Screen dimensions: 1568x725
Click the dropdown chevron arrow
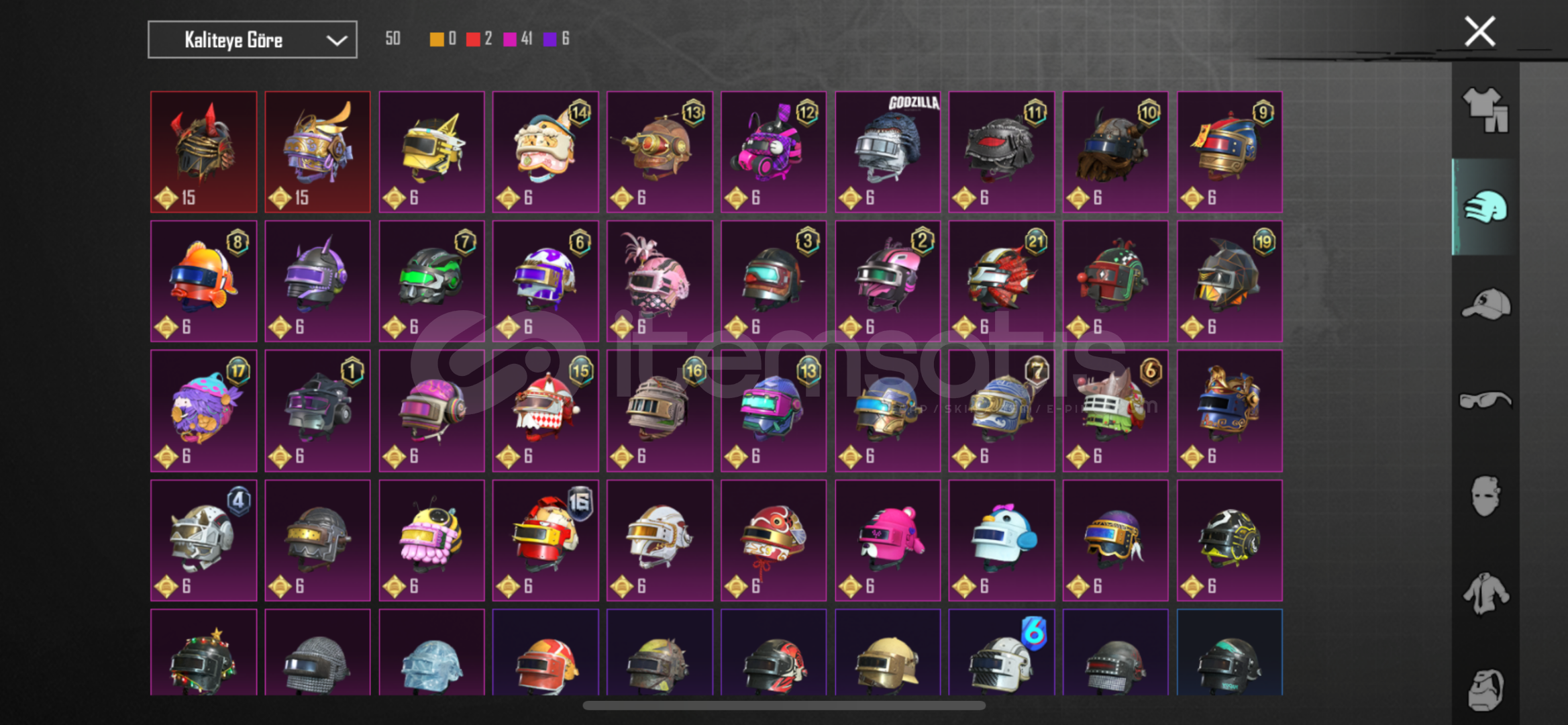coord(336,40)
